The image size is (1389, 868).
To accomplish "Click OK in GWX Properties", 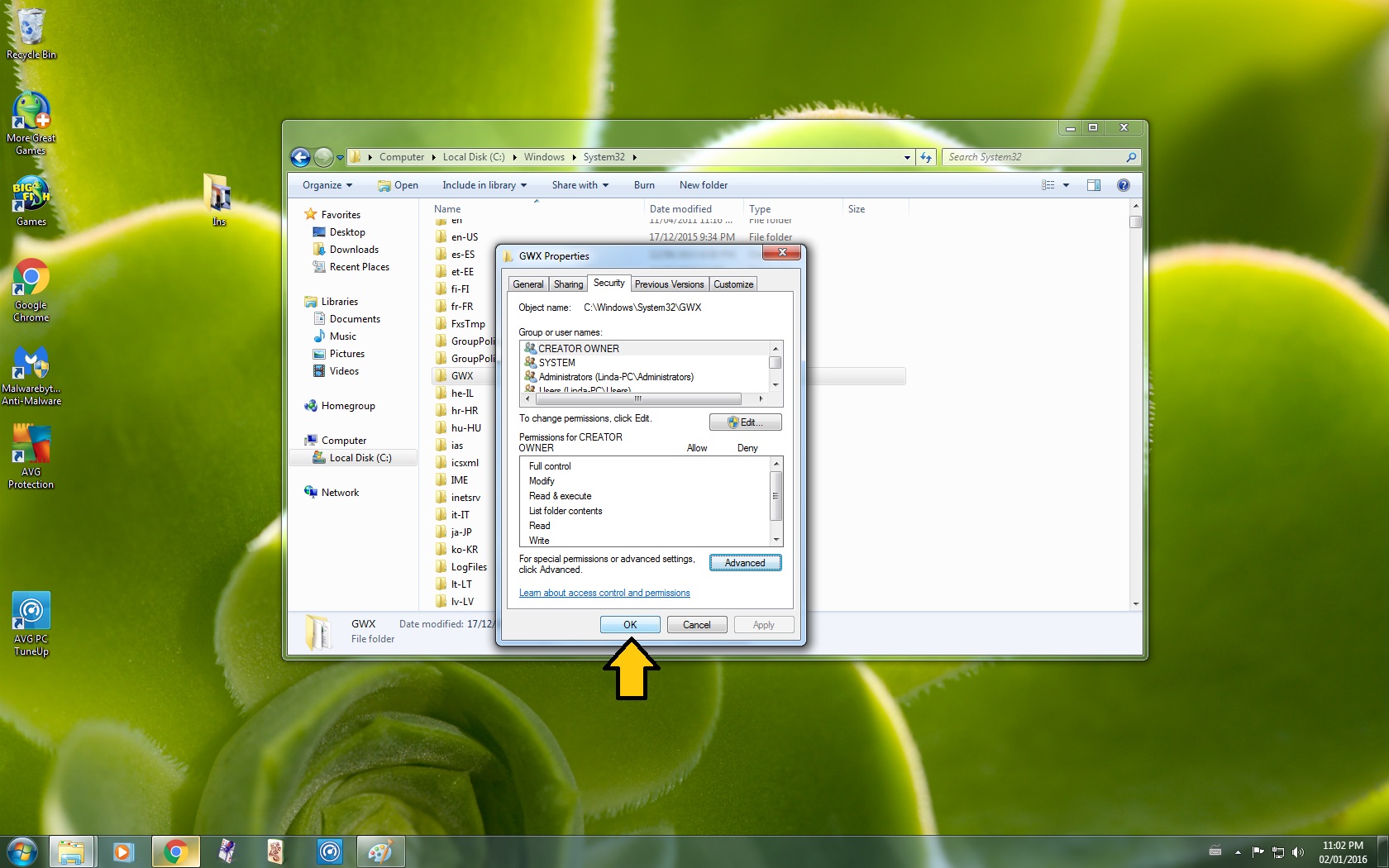I will coord(630,625).
